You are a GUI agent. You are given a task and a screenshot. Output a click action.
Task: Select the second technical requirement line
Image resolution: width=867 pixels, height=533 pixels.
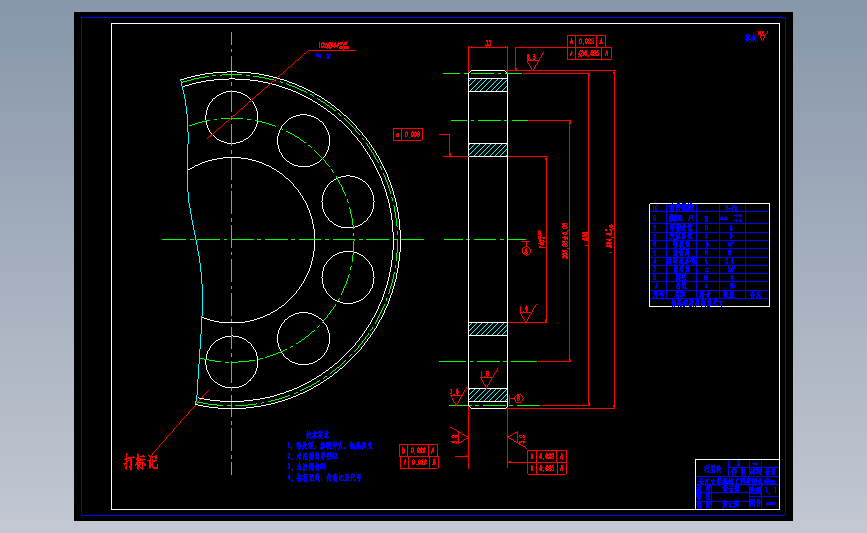click(312, 457)
